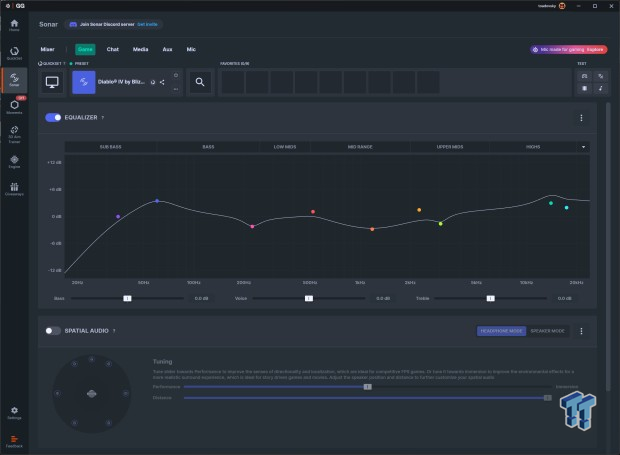Select Speaker Mode
620x455 pixels.
coord(548,331)
